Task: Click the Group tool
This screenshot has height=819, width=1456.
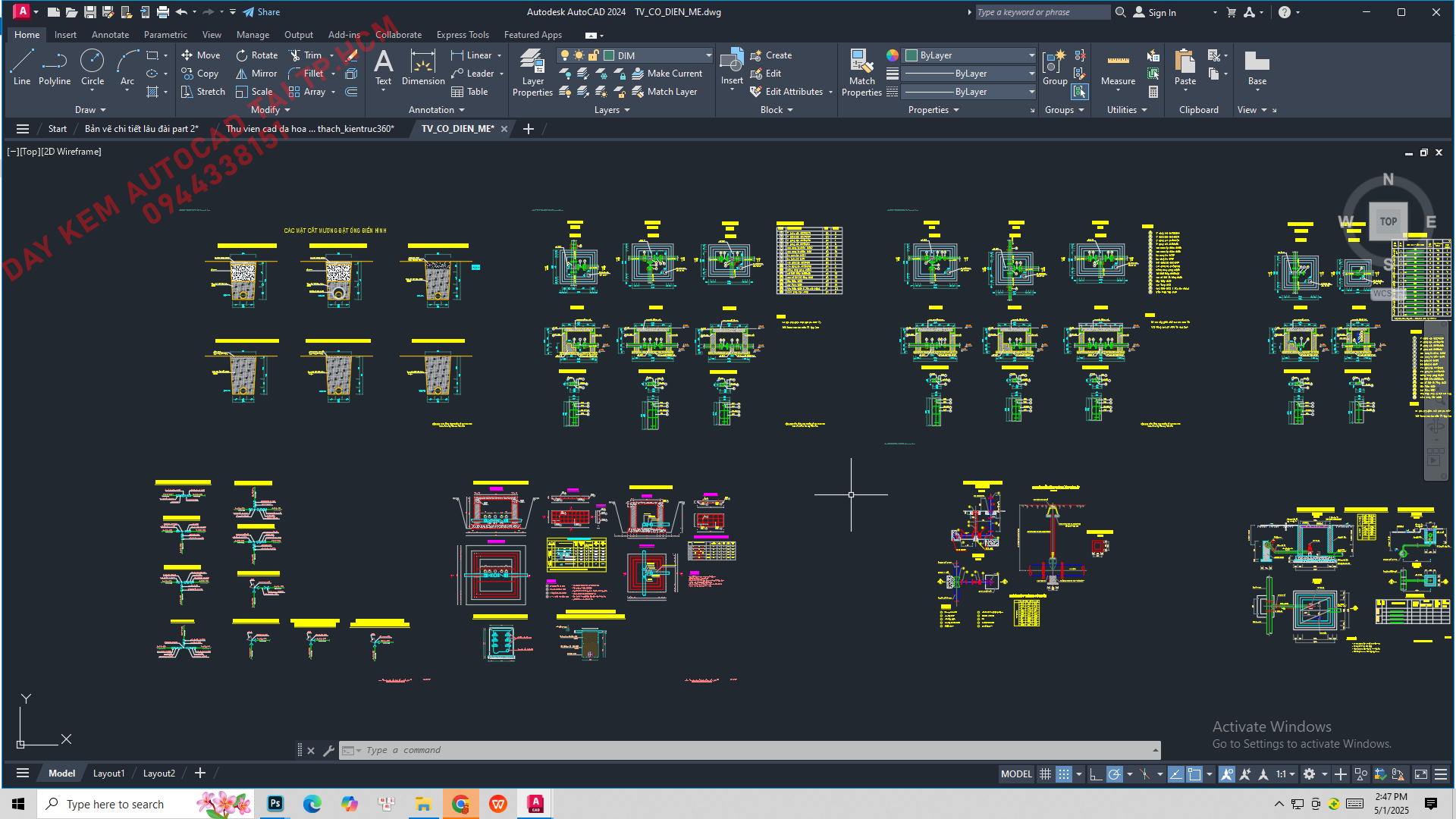Action: click(1055, 67)
